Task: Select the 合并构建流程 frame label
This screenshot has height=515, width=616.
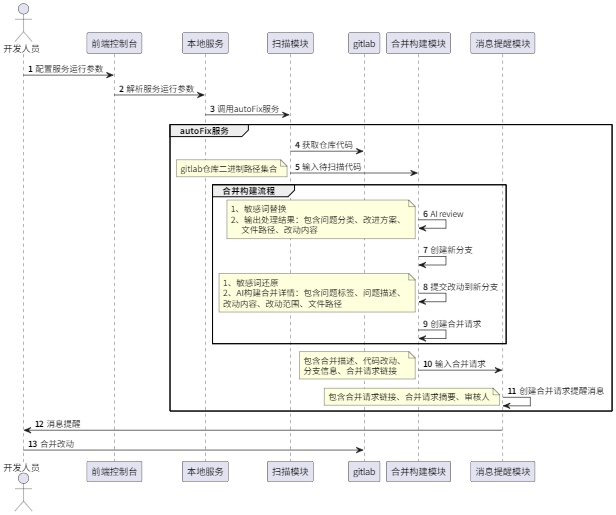Action: pyautogui.click(x=249, y=190)
